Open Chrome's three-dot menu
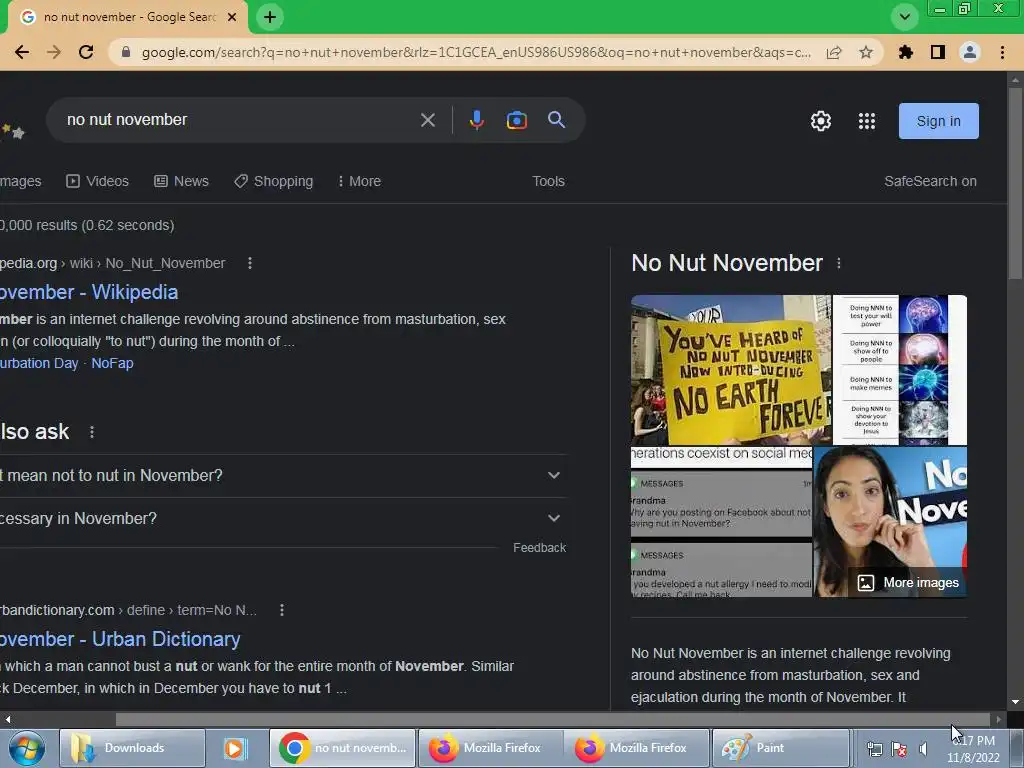The image size is (1024, 768). click(1002, 52)
